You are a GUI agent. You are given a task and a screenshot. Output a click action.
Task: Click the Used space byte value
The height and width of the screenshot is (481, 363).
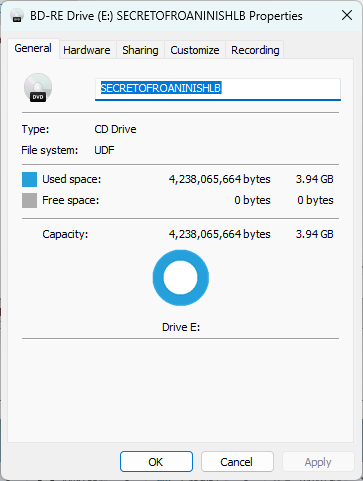coord(220,179)
